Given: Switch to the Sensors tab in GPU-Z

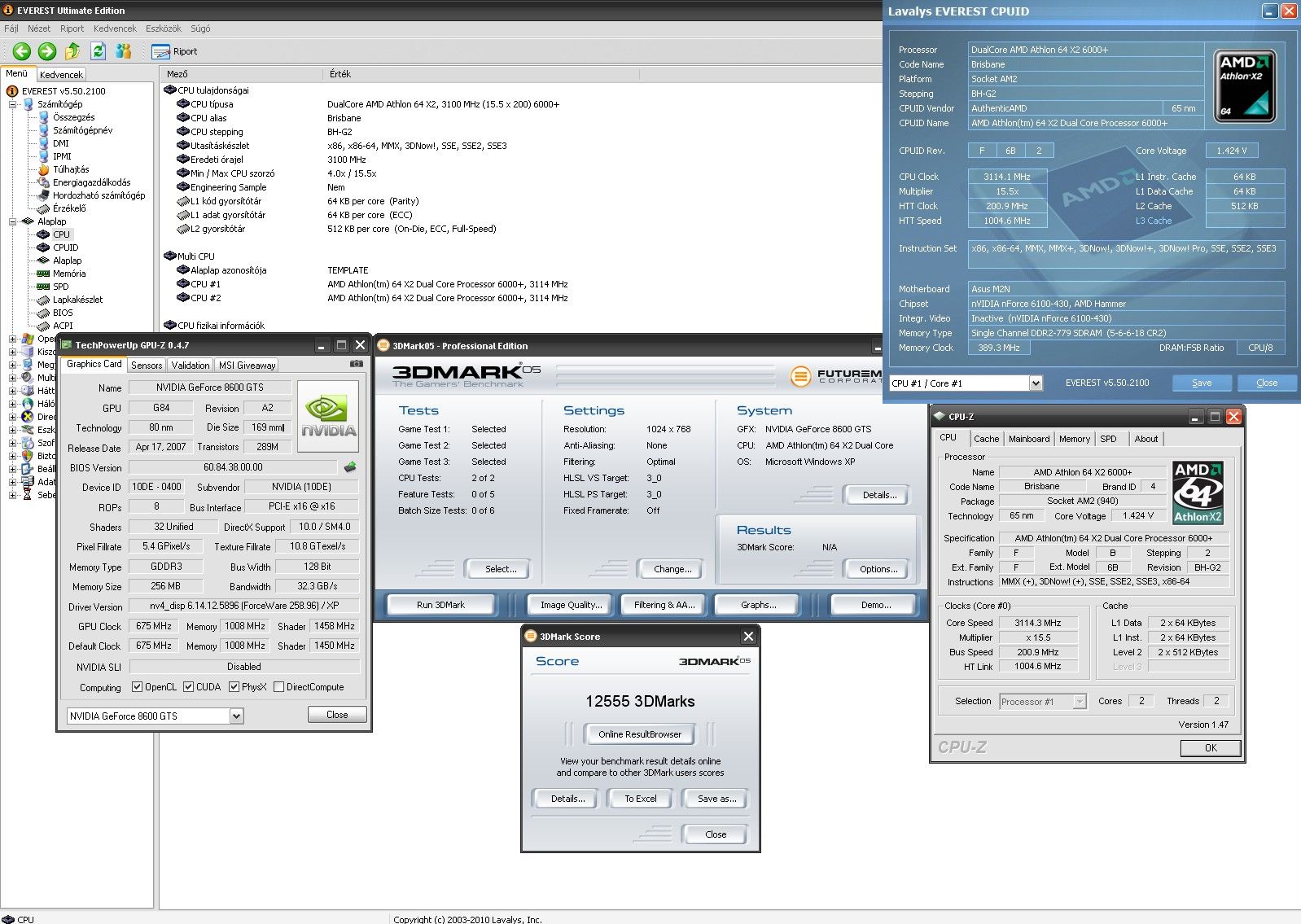Looking at the screenshot, I should pos(147,366).
